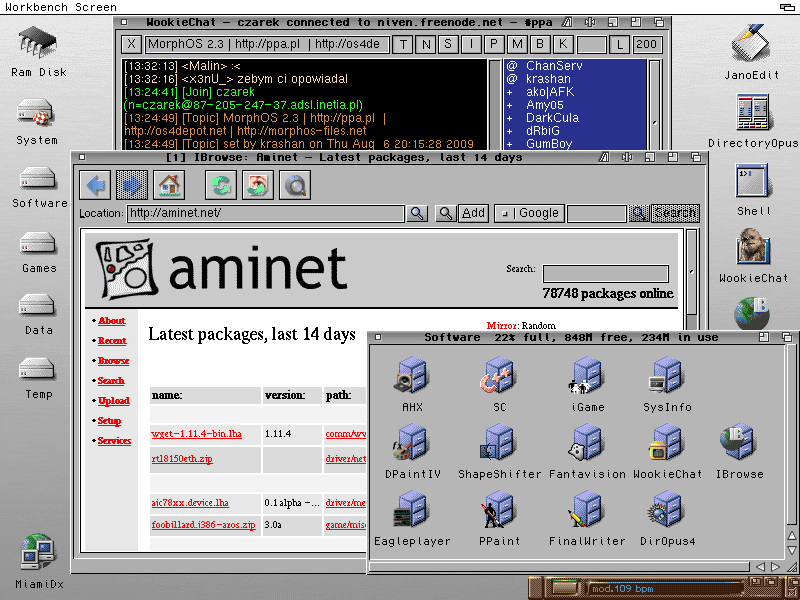Go back in IBrowse
Viewport: 800px width, 600px height.
click(x=95, y=185)
